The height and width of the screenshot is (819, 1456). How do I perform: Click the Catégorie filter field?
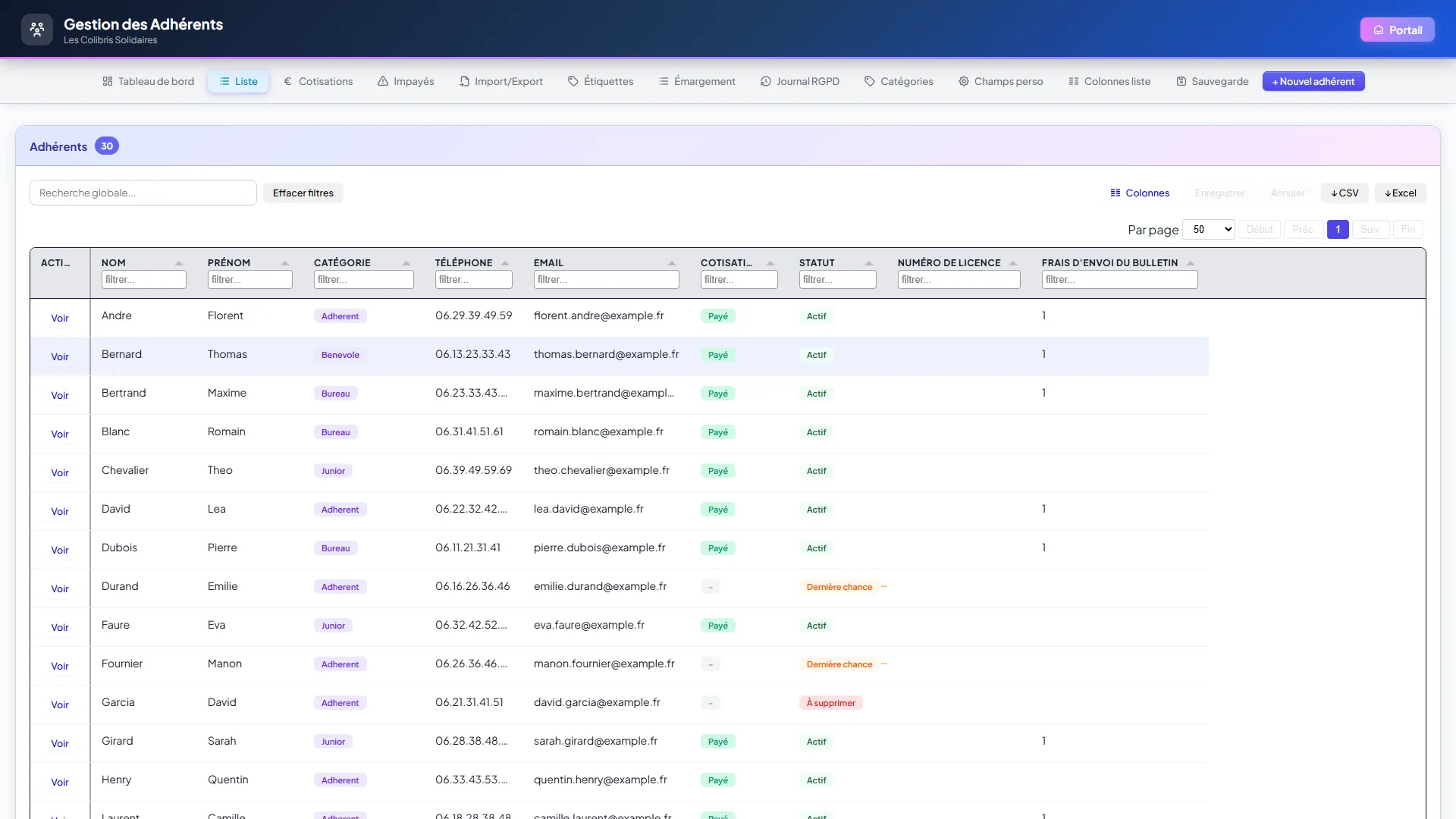pyautogui.click(x=364, y=280)
